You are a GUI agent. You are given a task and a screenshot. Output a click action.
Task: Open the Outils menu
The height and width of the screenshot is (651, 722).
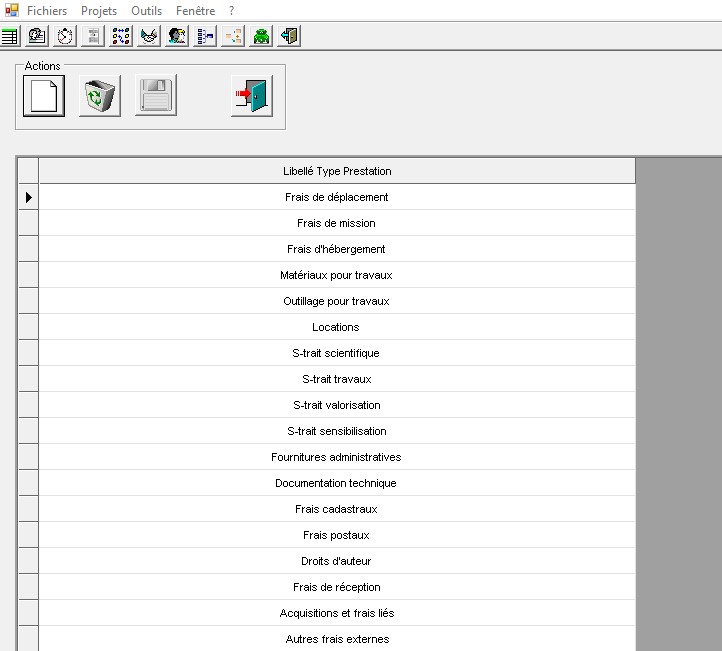146,11
